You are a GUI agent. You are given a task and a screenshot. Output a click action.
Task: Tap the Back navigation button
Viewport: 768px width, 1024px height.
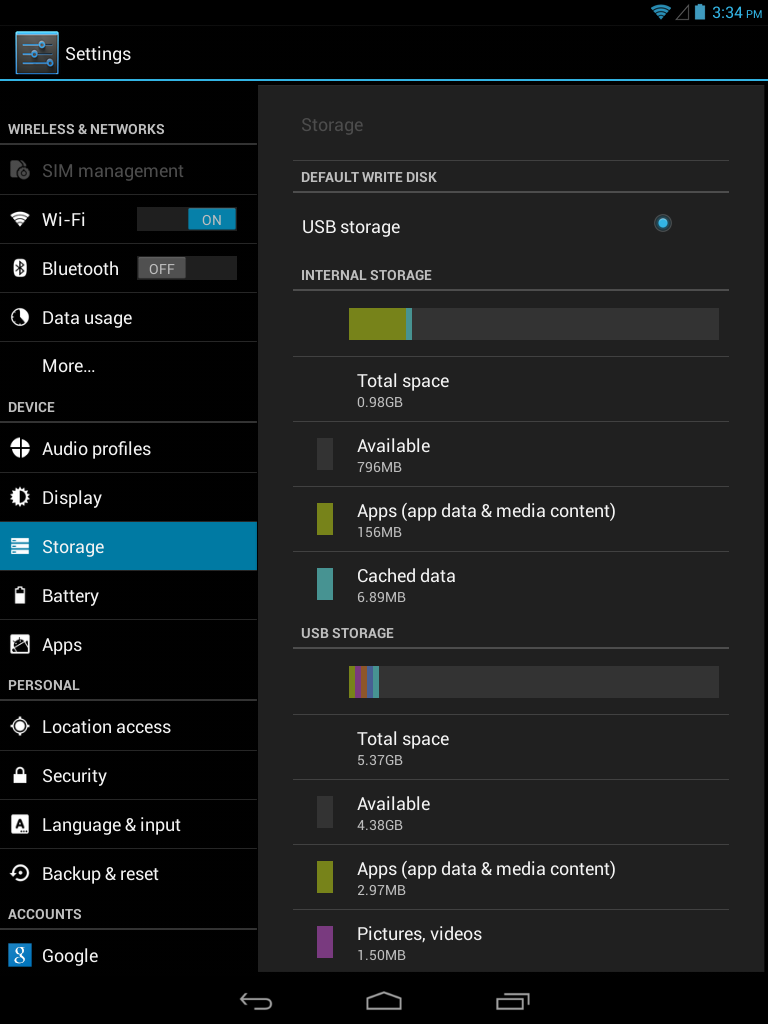pos(255,1000)
